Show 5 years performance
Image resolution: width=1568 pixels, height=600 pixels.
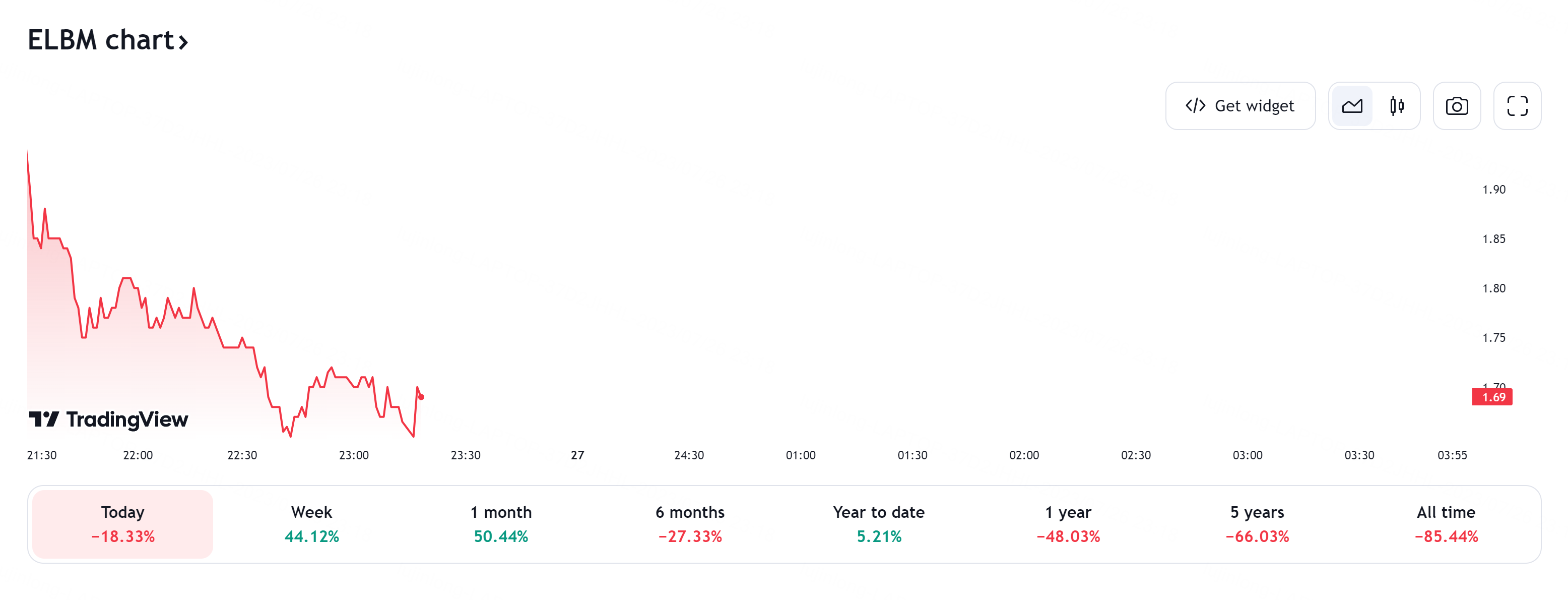1257,524
